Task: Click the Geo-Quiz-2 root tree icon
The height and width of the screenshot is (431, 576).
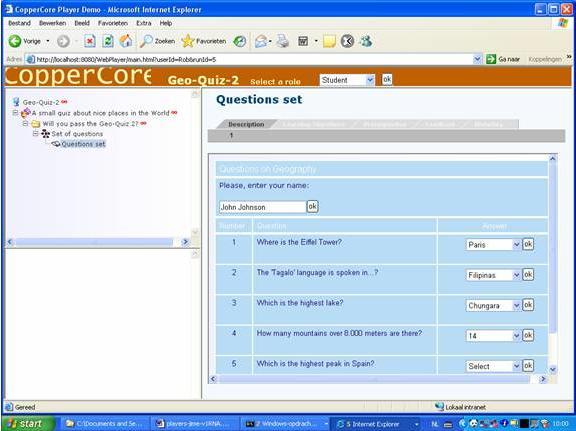Action: pyautogui.click(x=16, y=102)
